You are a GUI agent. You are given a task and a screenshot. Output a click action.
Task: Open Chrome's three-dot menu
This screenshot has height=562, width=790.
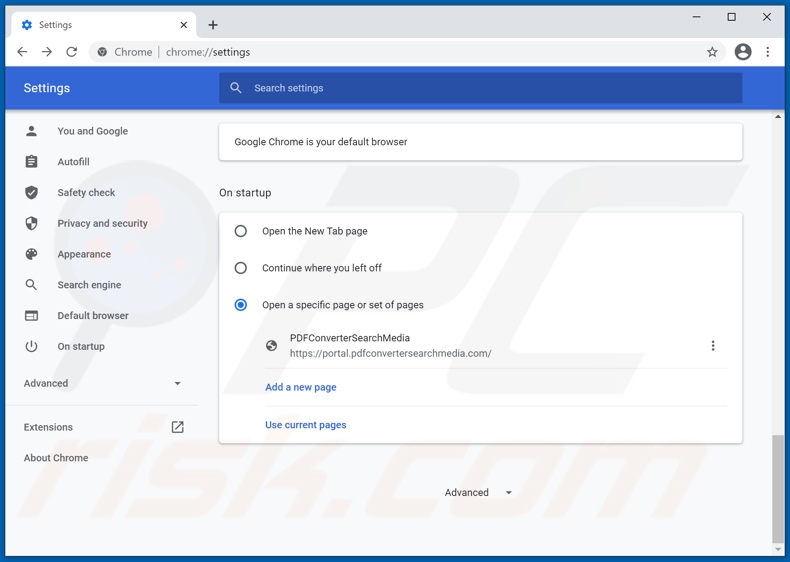click(x=768, y=52)
